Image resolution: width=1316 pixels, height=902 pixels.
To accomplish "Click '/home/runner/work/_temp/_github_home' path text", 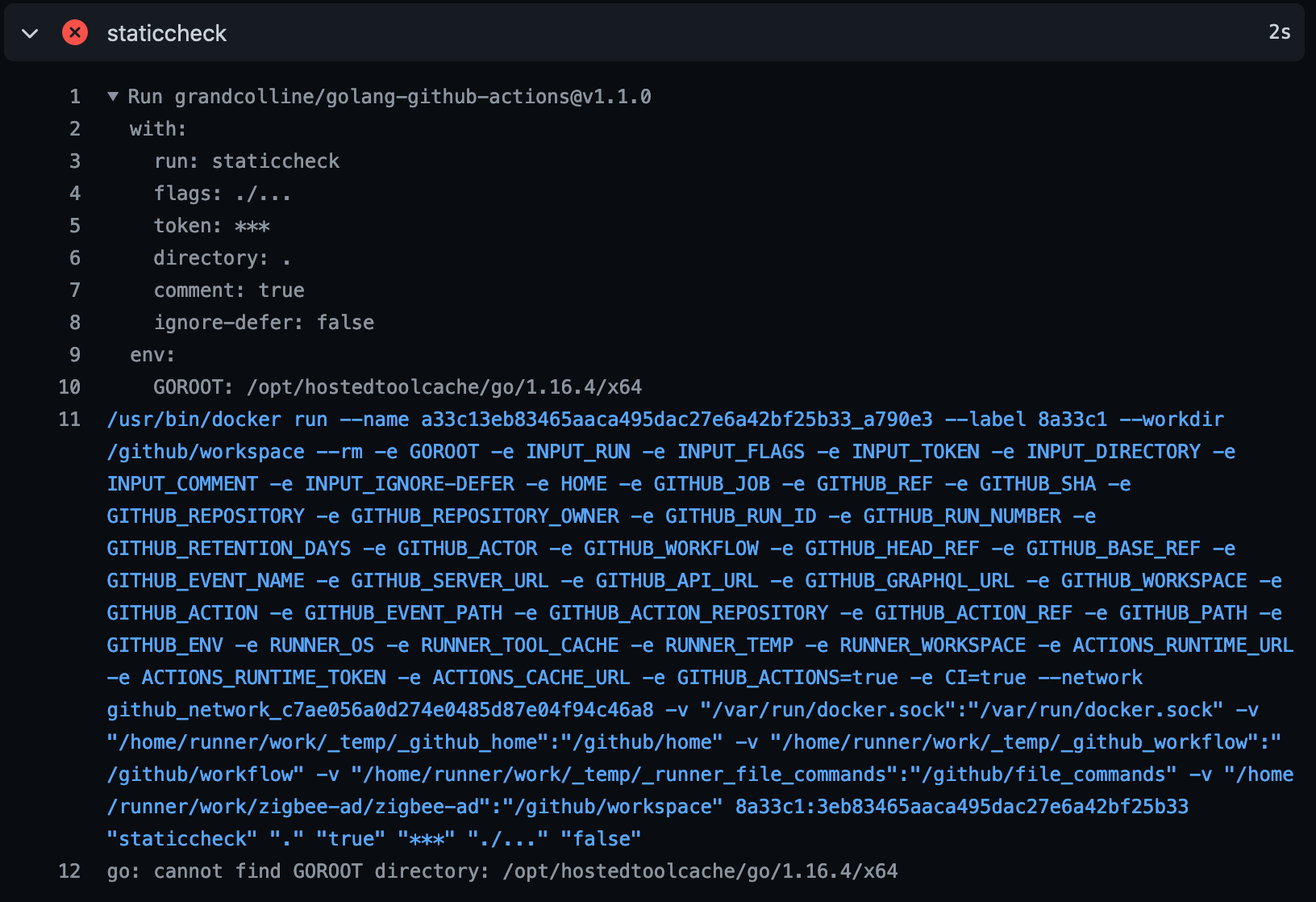I will [328, 742].
